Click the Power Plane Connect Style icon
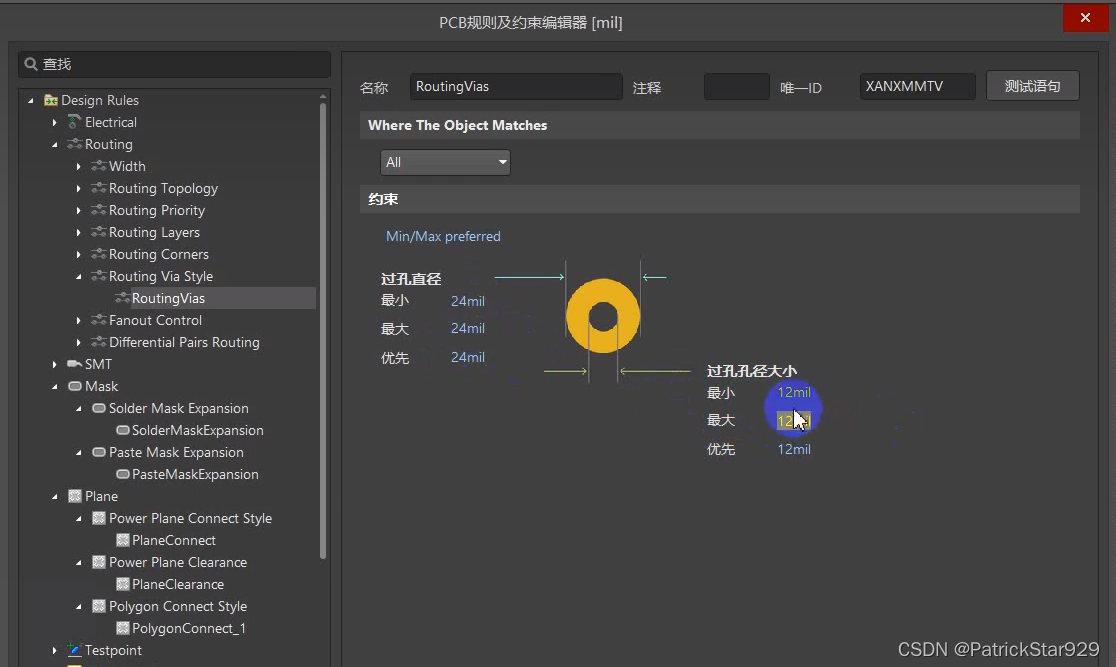The width and height of the screenshot is (1116, 667). [98, 518]
